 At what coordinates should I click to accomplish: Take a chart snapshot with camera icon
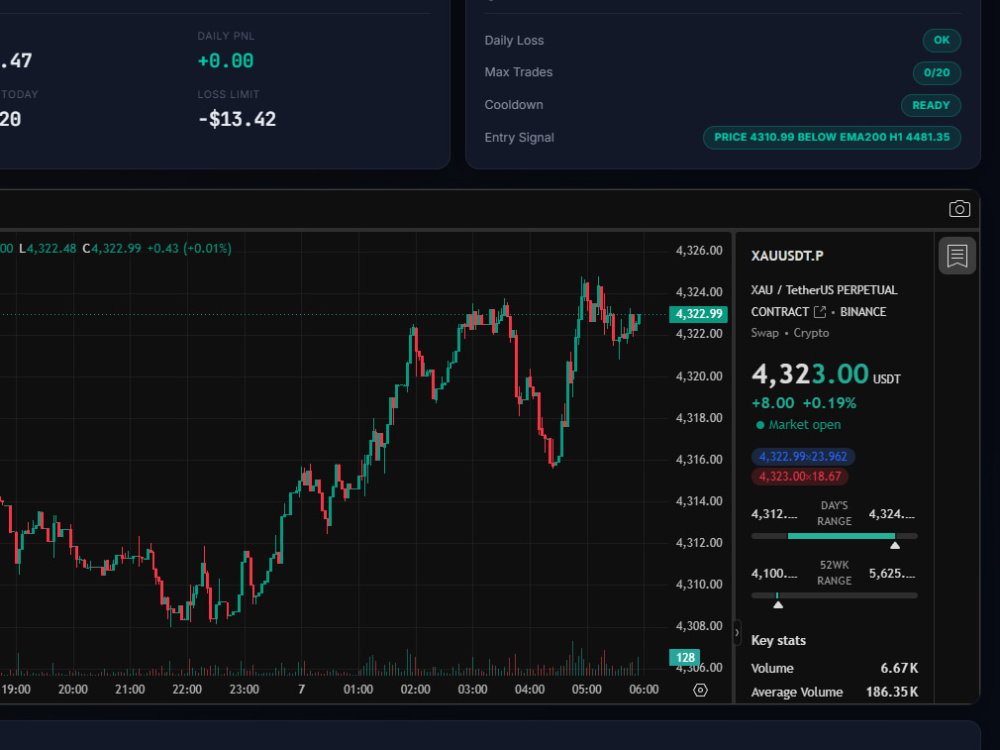click(x=959, y=209)
